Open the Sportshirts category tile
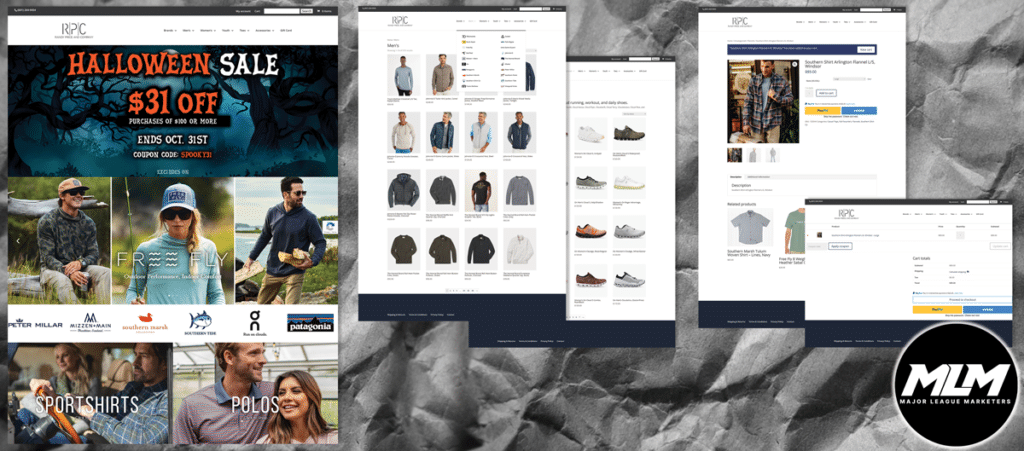1024x451 pixels. pos(89,394)
